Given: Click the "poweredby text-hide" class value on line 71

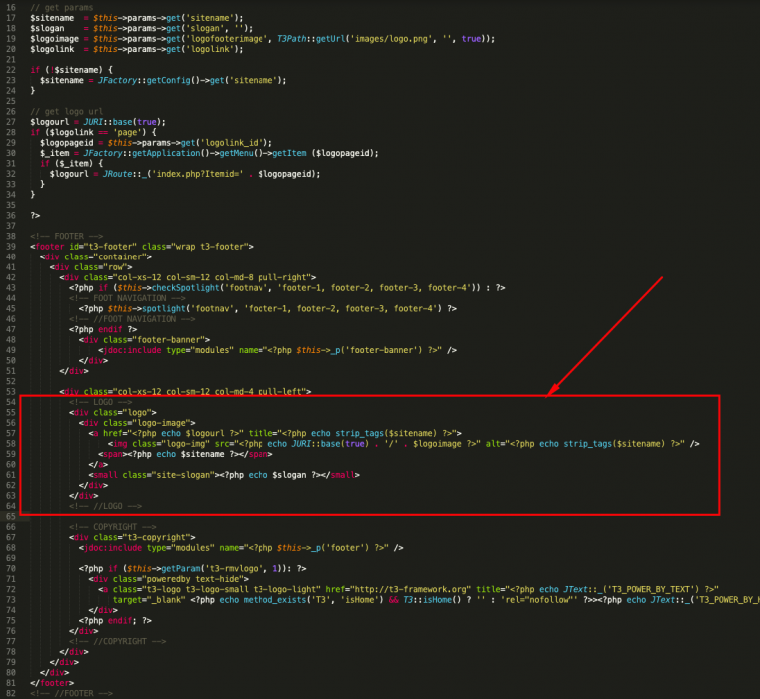Looking at the screenshot, I should click(x=182, y=578).
